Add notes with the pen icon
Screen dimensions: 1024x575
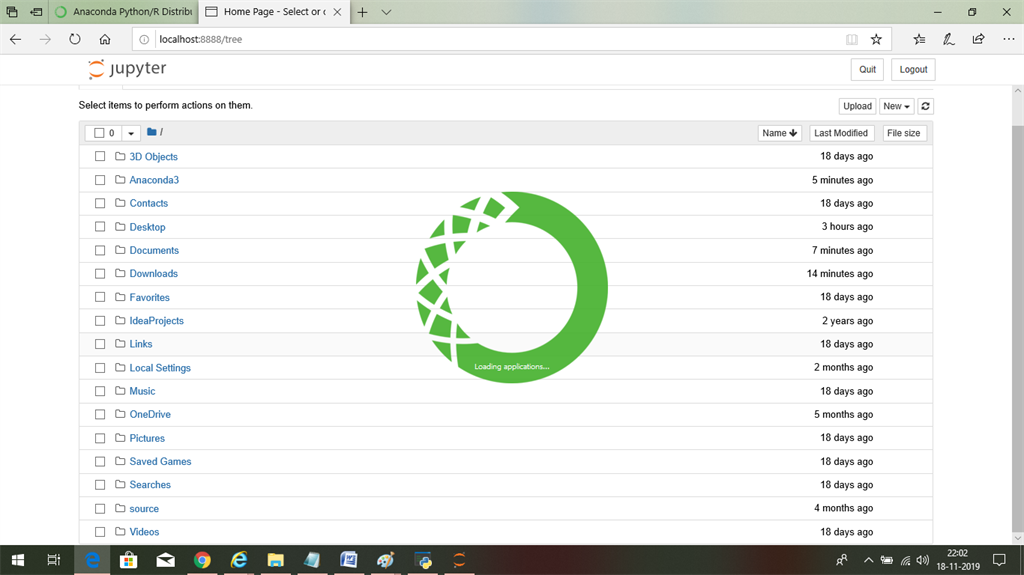(x=949, y=39)
